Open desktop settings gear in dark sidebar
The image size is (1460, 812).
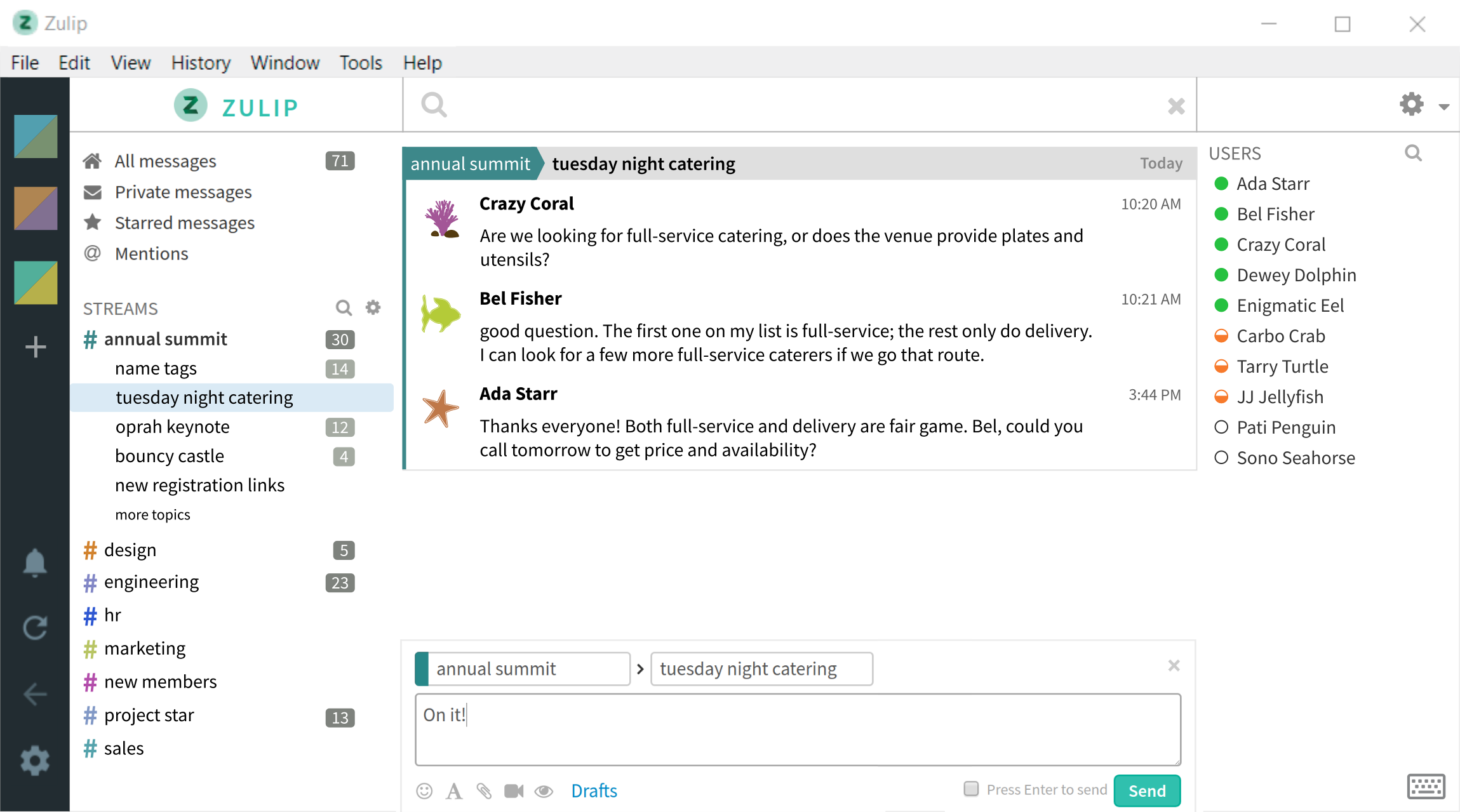point(35,761)
